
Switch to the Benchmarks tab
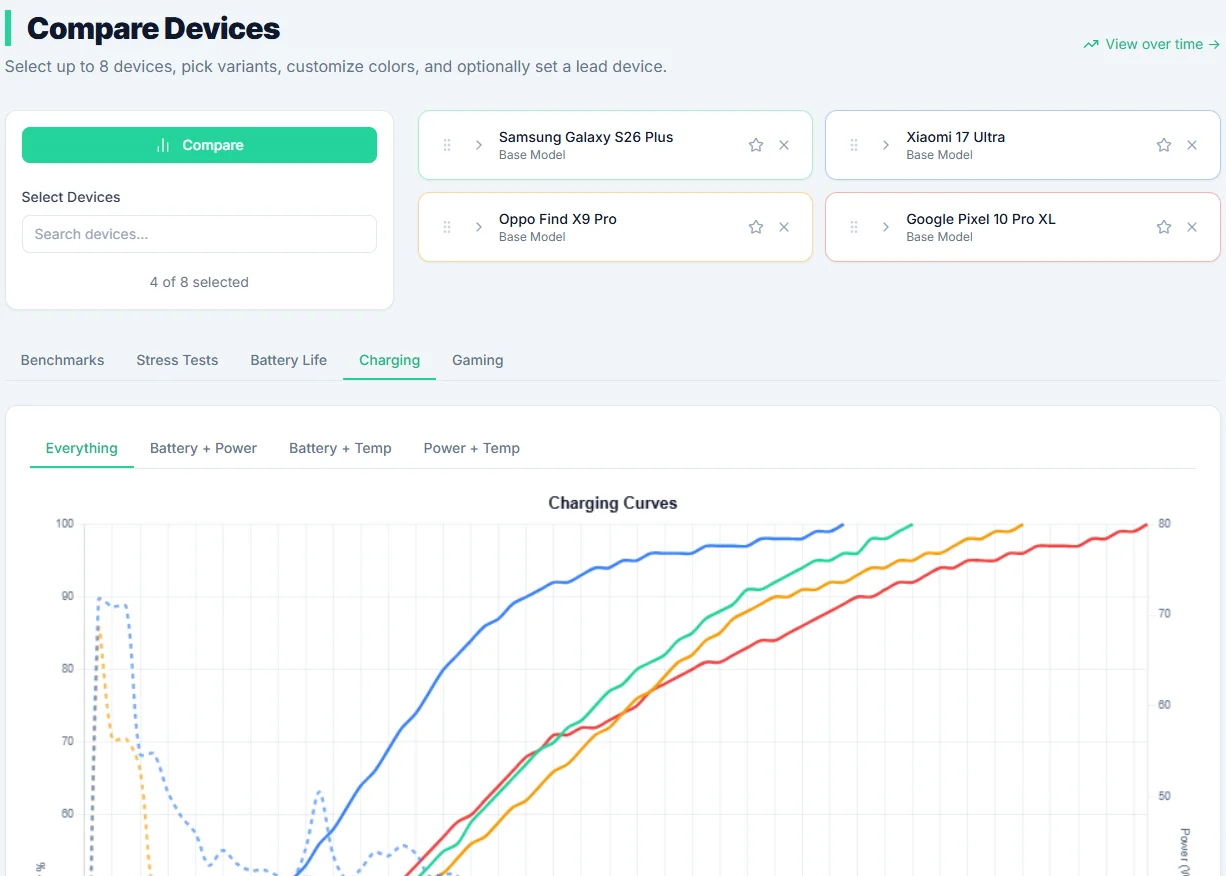click(62, 360)
